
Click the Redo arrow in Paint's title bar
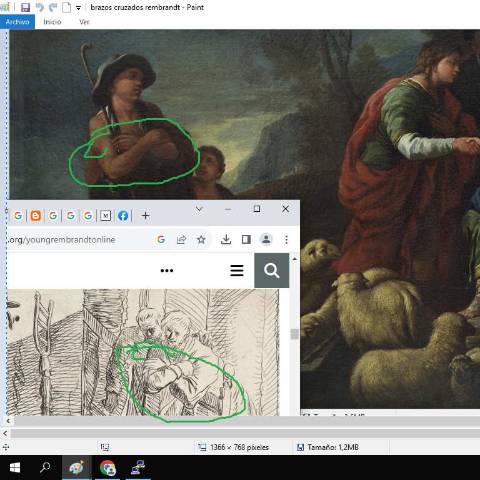[53, 7]
